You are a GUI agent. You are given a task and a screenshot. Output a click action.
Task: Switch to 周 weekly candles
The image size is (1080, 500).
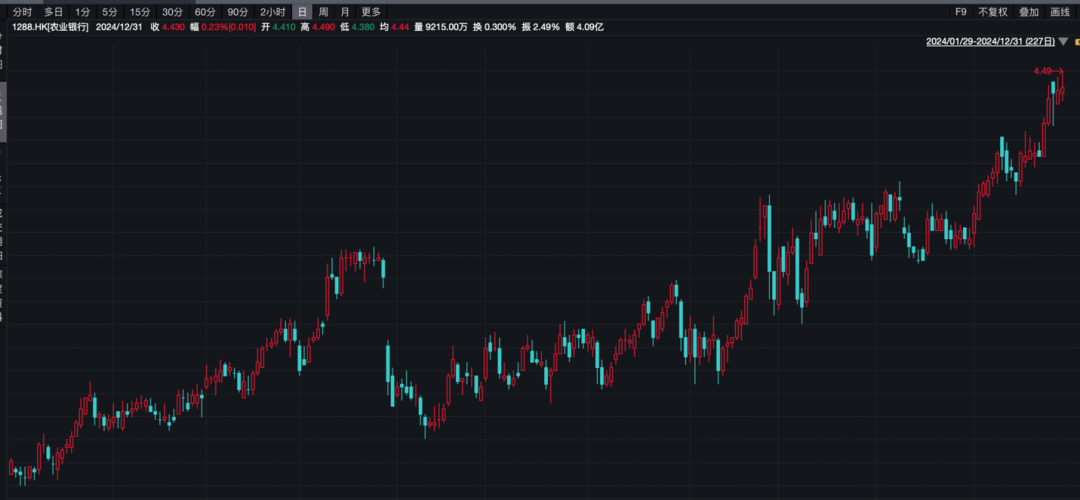pyautogui.click(x=323, y=12)
